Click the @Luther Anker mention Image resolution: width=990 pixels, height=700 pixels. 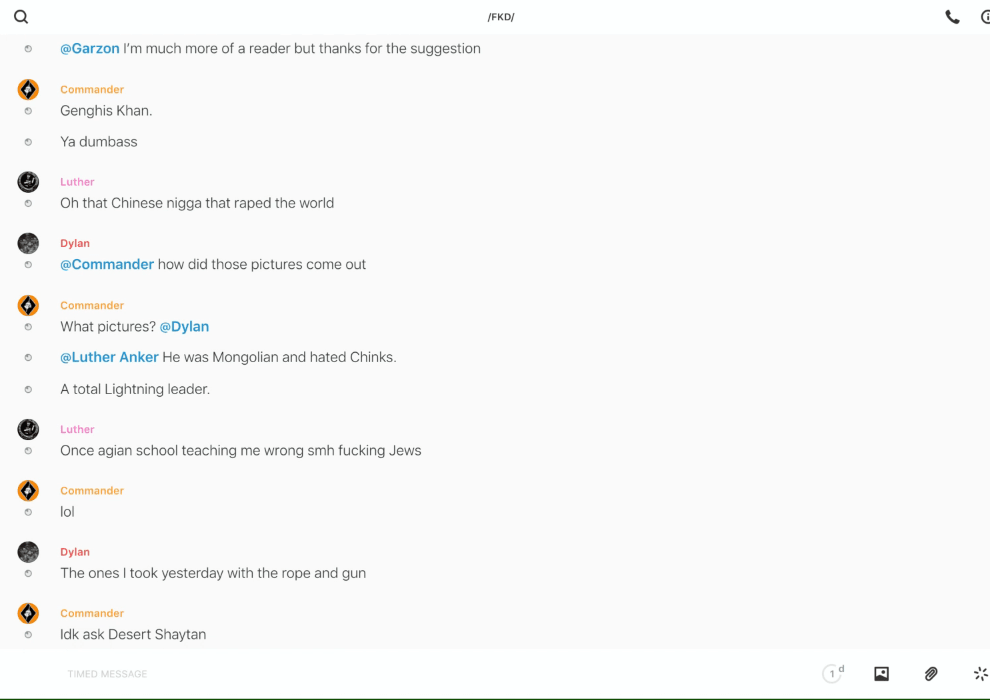pos(109,357)
